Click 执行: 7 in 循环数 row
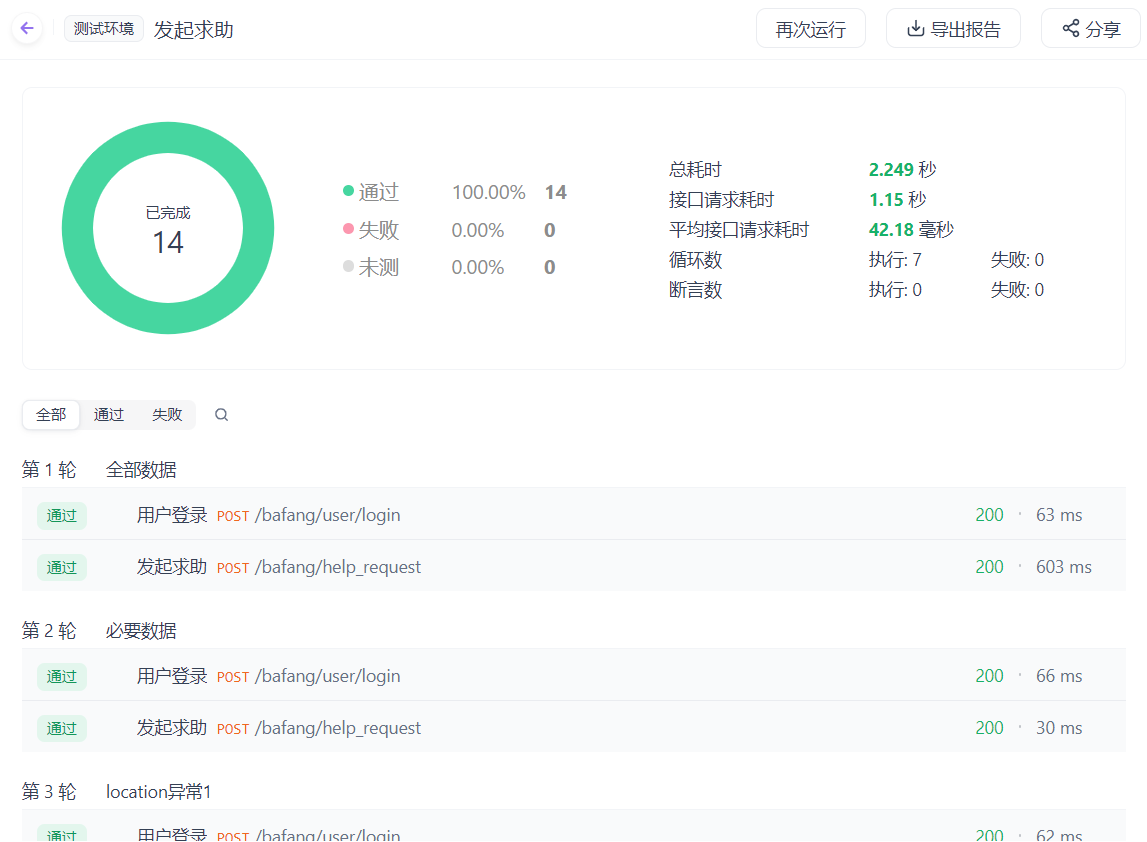Screen dimensions: 1147x842 pos(895,260)
